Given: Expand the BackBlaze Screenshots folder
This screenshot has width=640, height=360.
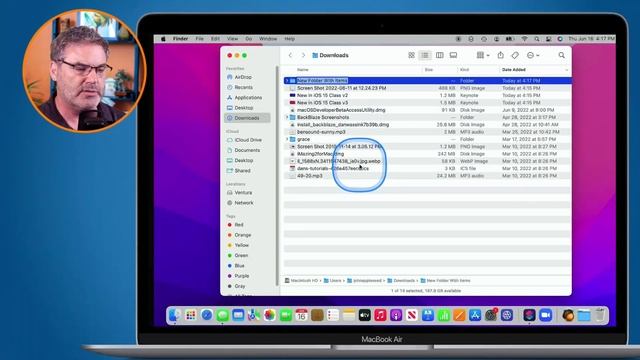Looking at the screenshot, I should click(287, 118).
